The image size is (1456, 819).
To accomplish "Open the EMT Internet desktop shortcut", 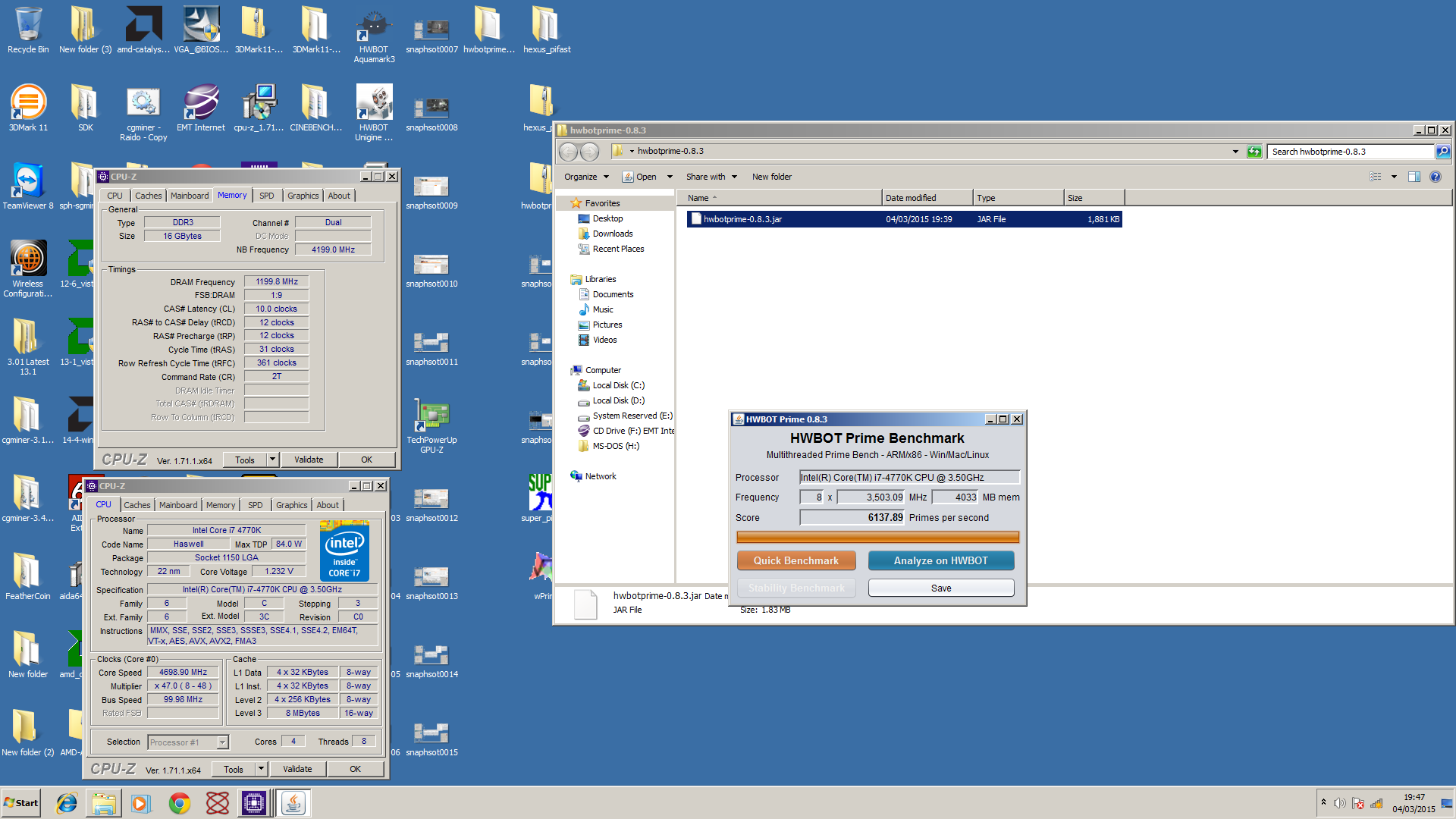I will pyautogui.click(x=201, y=108).
